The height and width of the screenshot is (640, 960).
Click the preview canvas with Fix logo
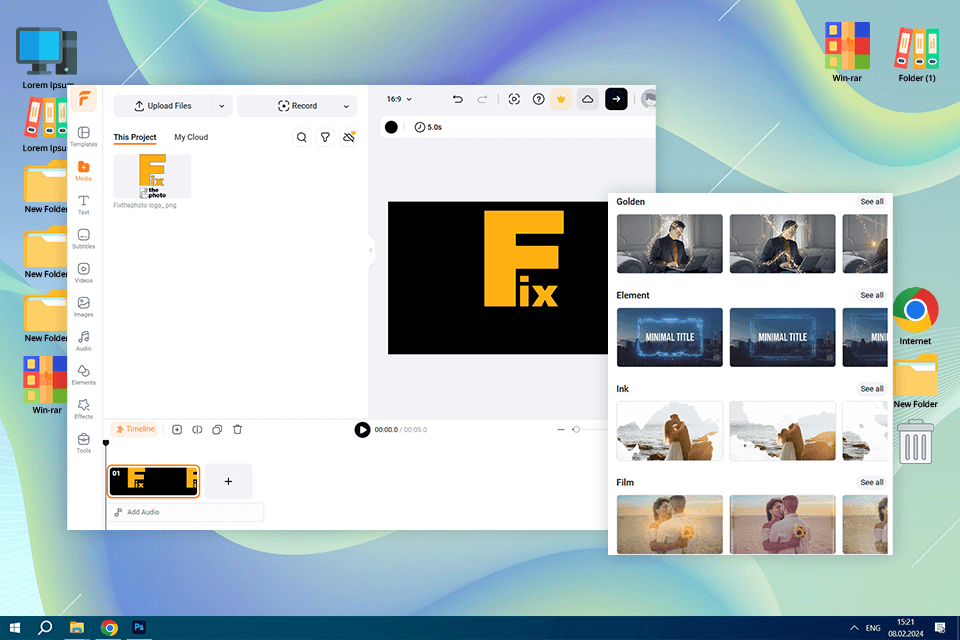click(x=498, y=278)
